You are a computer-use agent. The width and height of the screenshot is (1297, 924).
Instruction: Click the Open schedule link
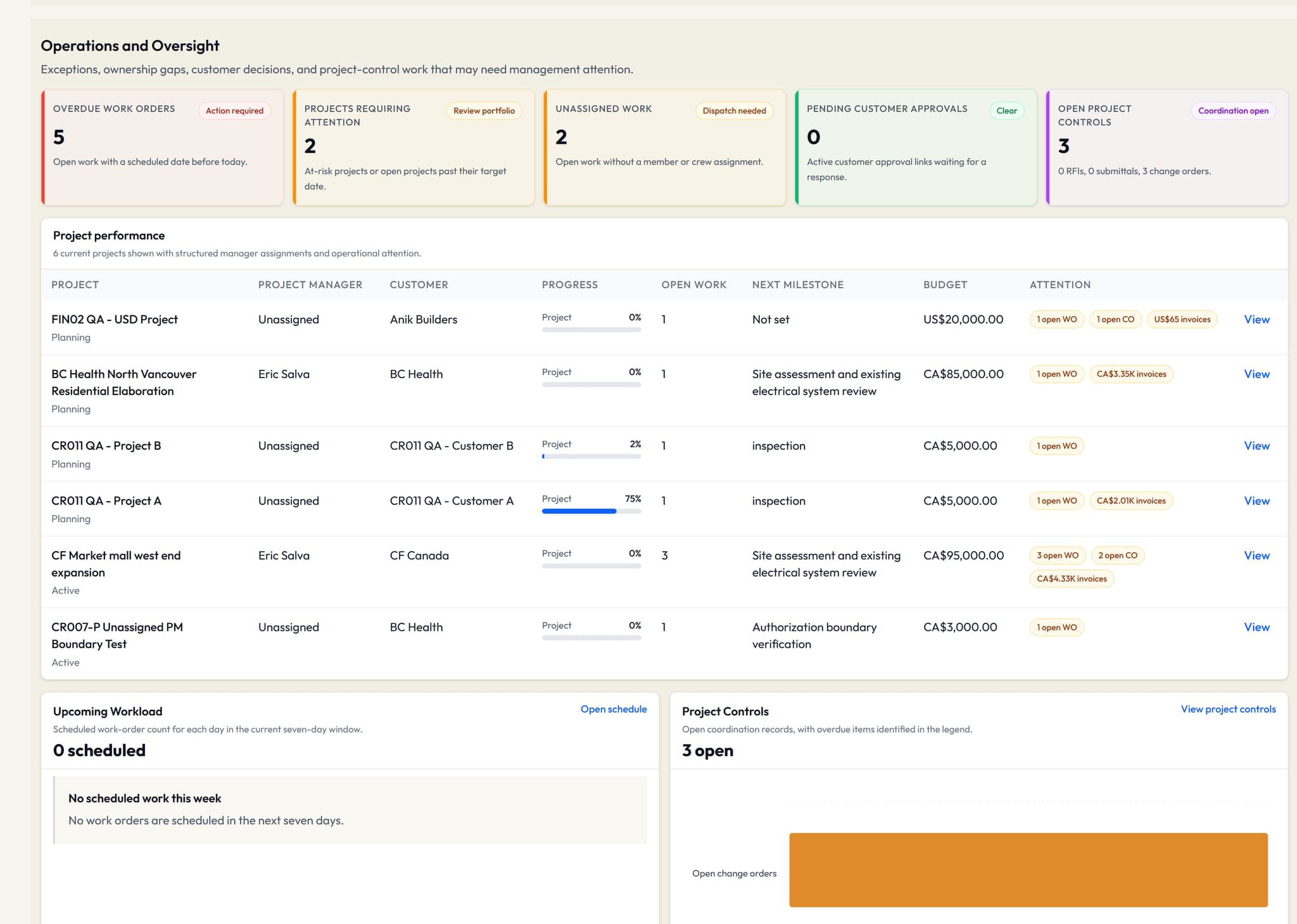click(614, 709)
